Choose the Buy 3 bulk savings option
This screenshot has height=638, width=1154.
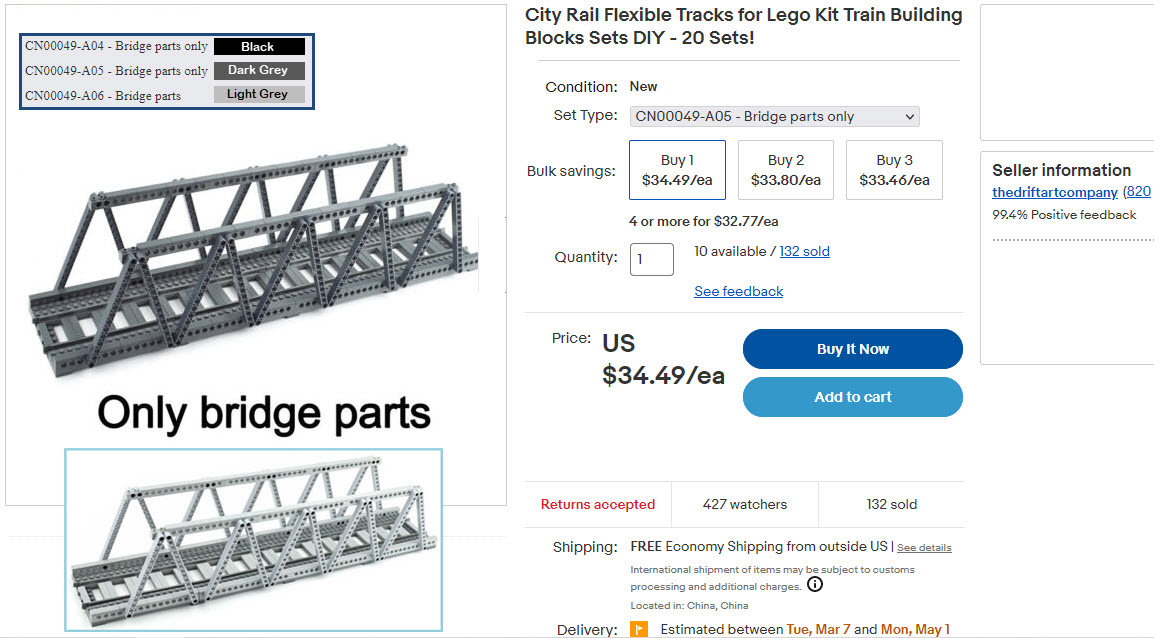coord(894,170)
